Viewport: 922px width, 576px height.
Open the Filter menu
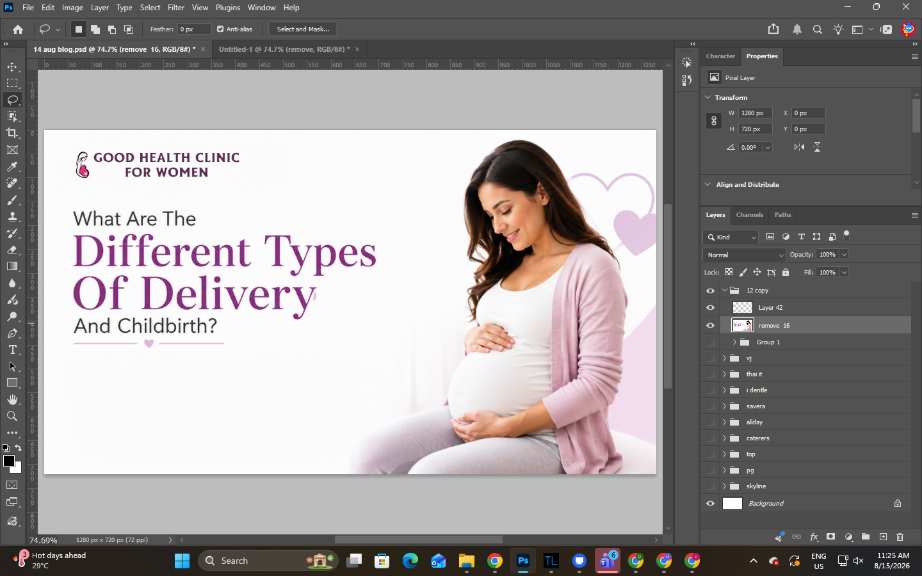pyautogui.click(x=176, y=8)
